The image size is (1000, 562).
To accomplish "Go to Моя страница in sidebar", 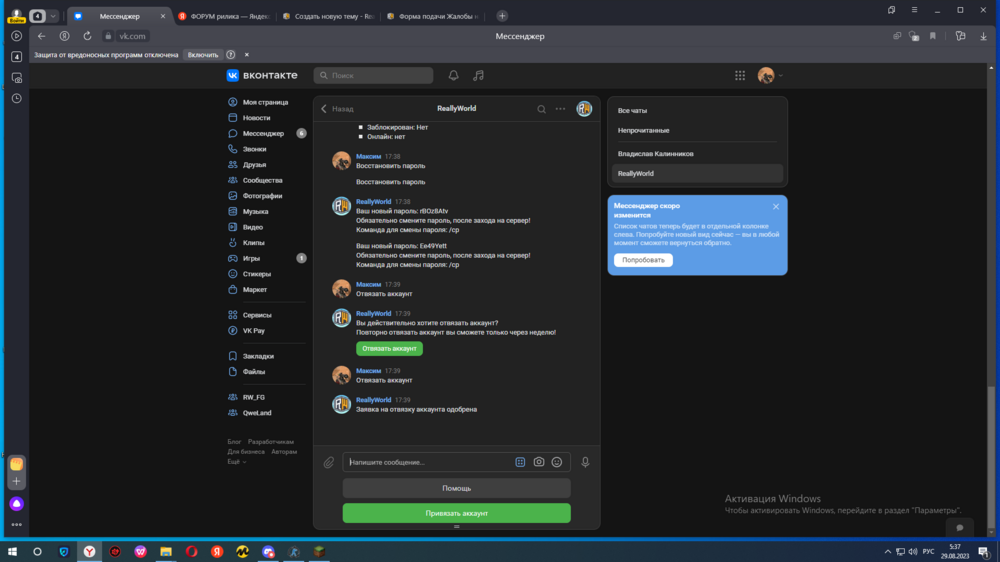I will [266, 102].
